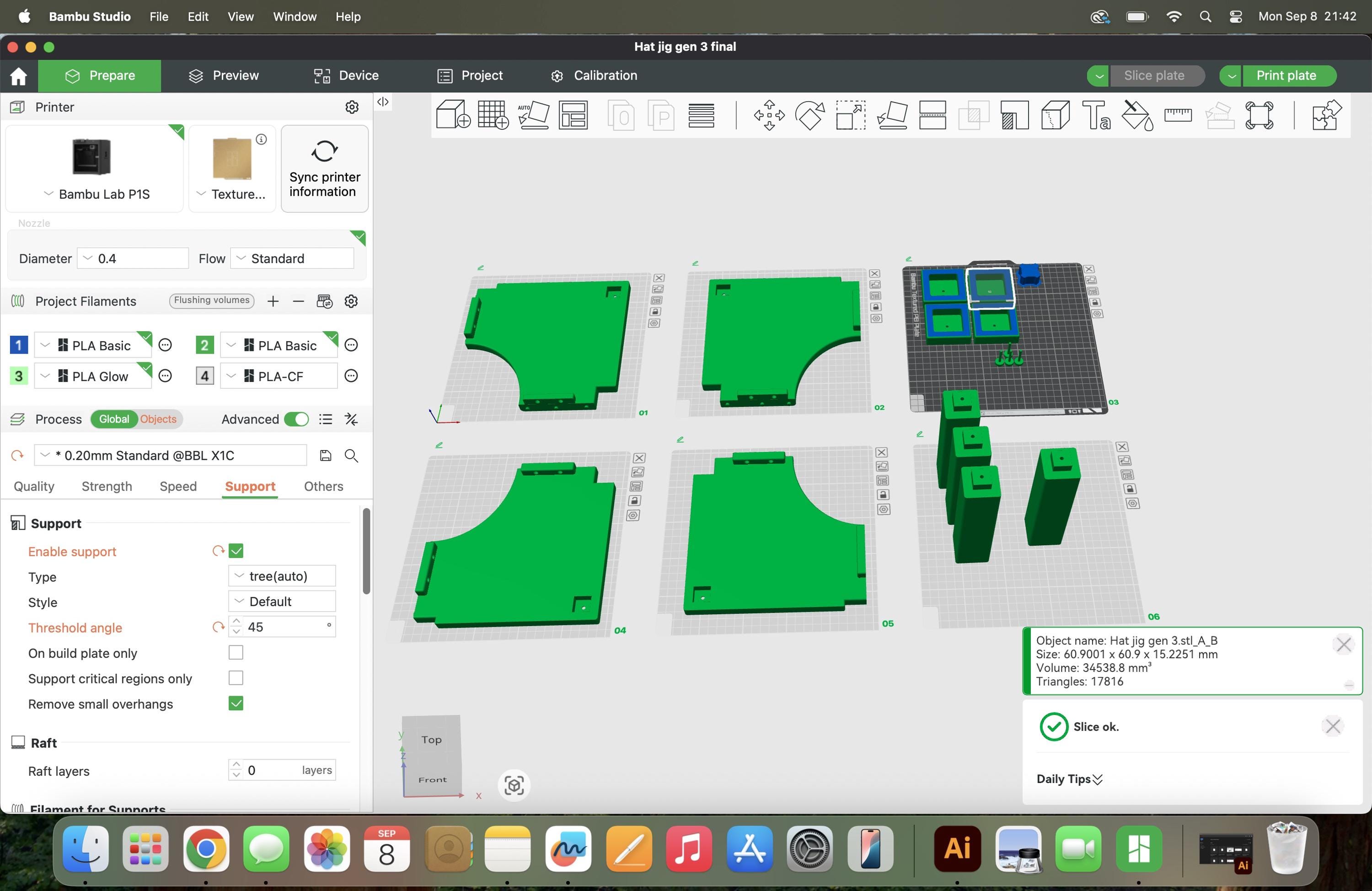Screen dimensions: 1372x891
Task: Open the support Type dropdown
Action: point(282,576)
